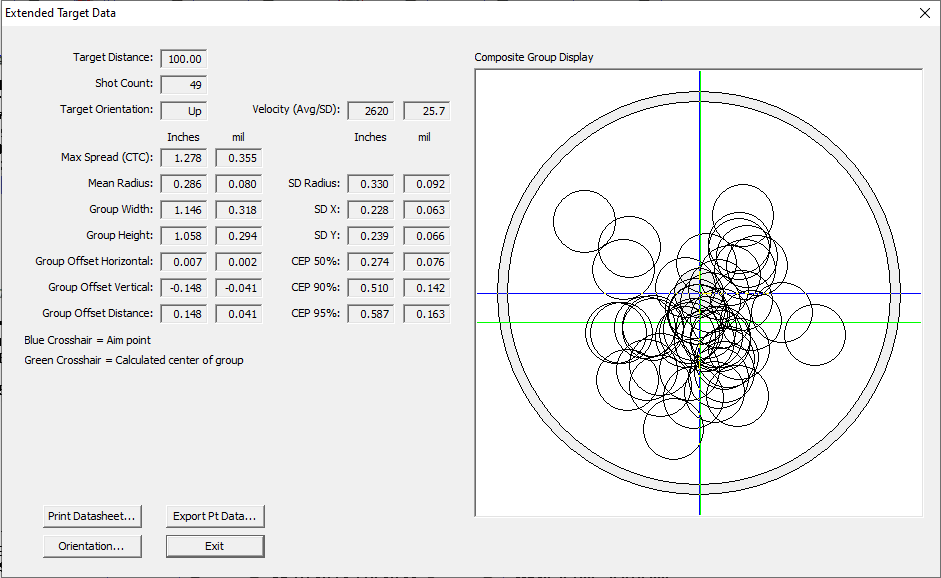The height and width of the screenshot is (578, 941).
Task: Select SD Y inches value 0.239
Action: pyautogui.click(x=370, y=236)
